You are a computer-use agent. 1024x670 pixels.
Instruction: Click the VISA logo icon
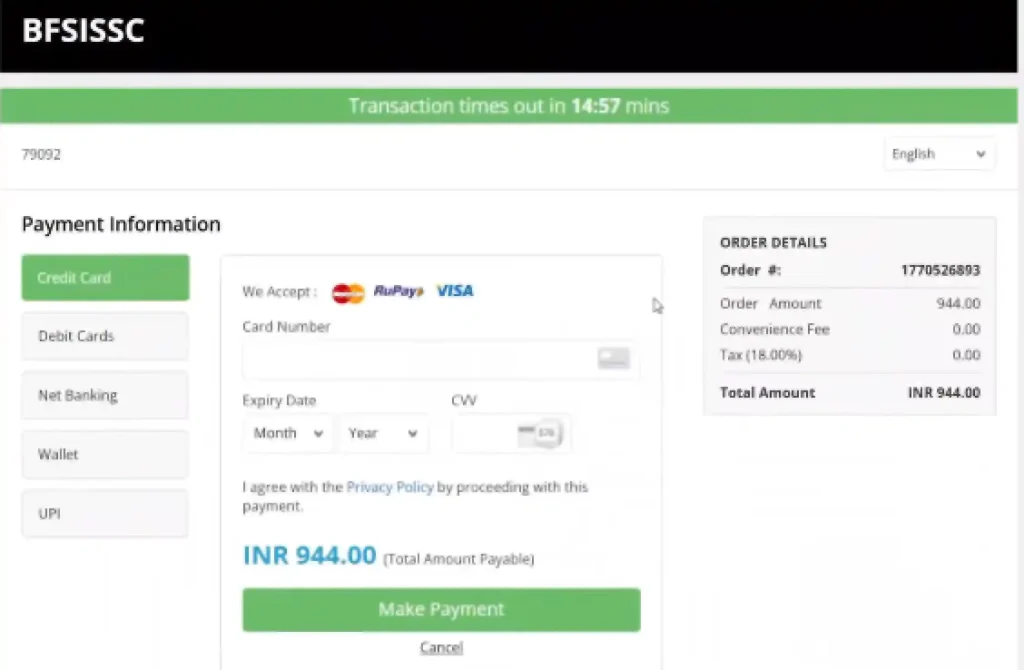[x=454, y=291]
